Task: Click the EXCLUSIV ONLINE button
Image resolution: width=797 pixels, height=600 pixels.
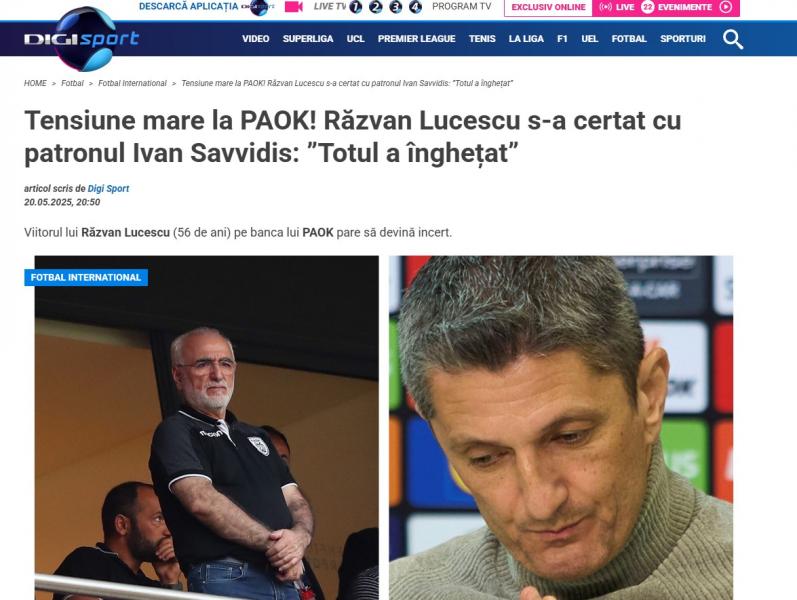Action: [x=548, y=7]
